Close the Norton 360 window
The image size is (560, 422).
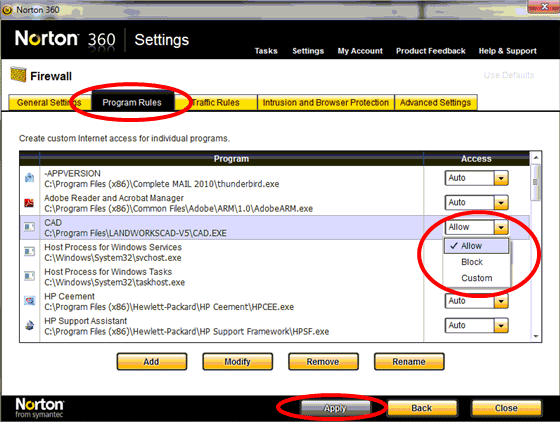click(544, 7)
